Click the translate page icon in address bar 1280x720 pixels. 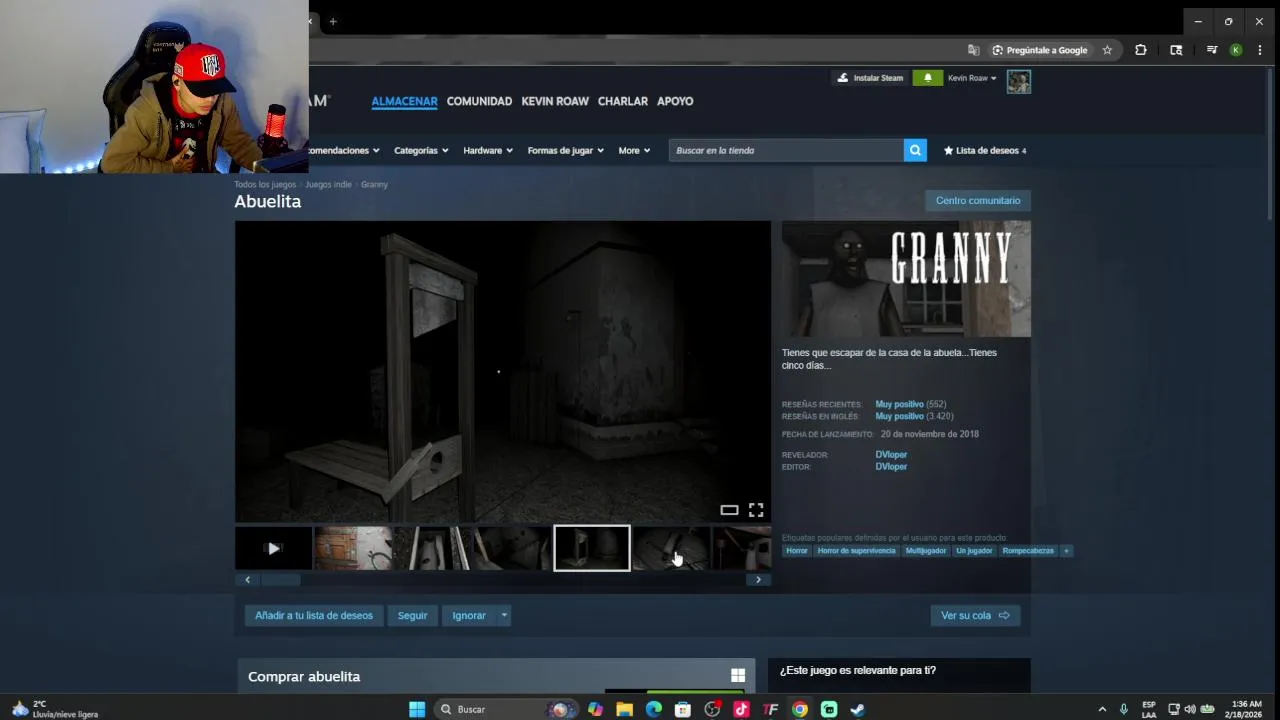coord(973,50)
